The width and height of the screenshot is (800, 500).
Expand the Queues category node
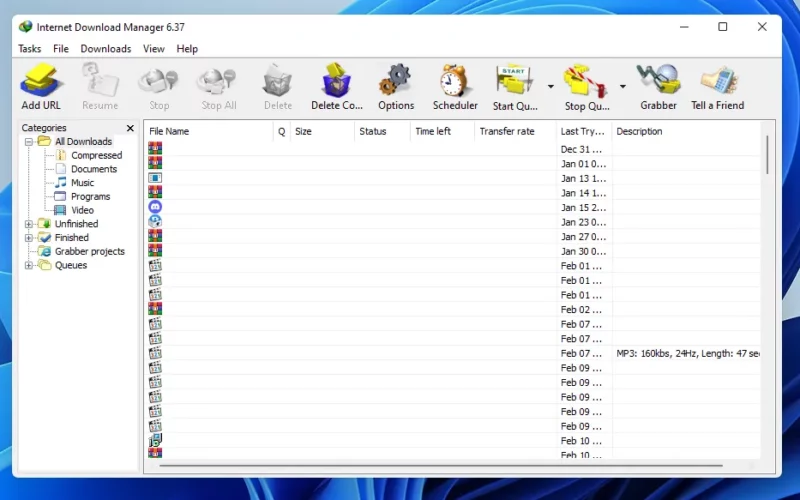pyautogui.click(x=29, y=265)
